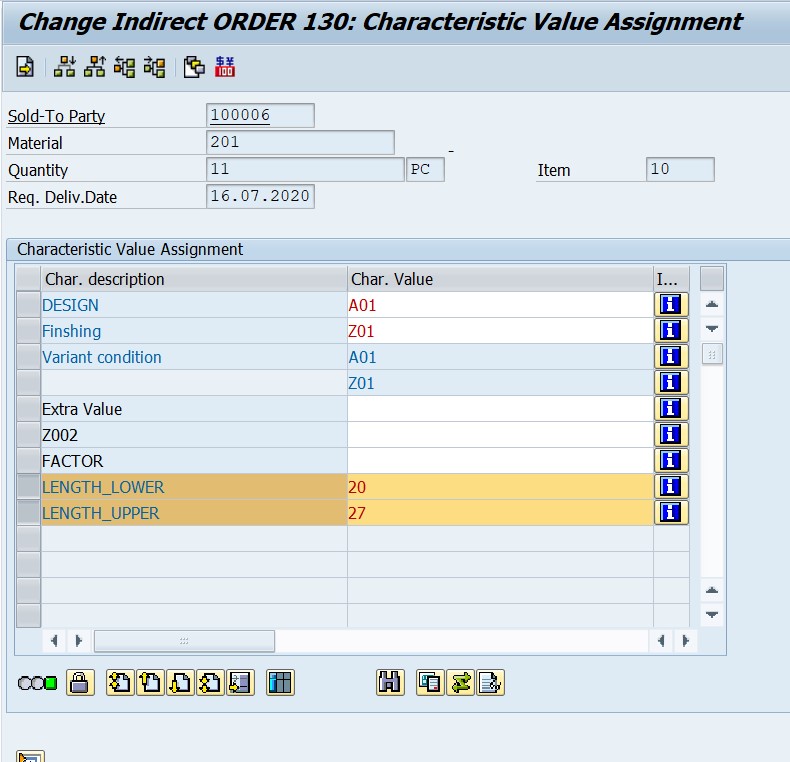This screenshot has height=762, width=790.
Task: Click info icon for FACTOR row
Action: [671, 461]
